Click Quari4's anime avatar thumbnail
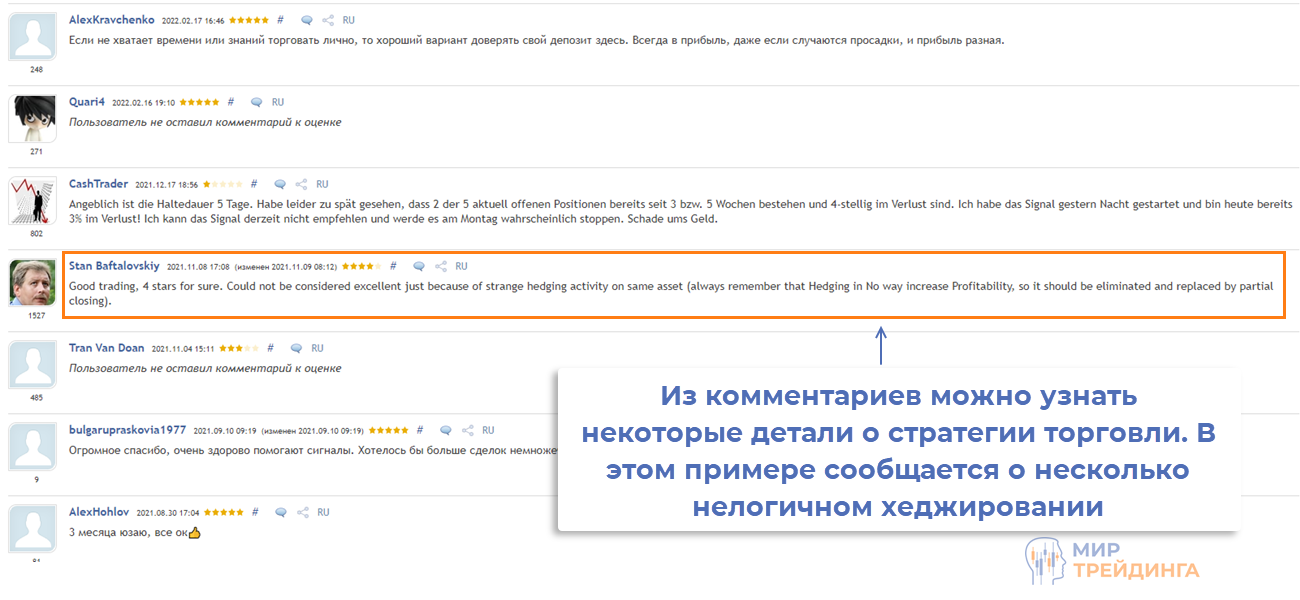Image resolution: width=1300 pixels, height=600 pixels. pyautogui.click(x=32, y=119)
